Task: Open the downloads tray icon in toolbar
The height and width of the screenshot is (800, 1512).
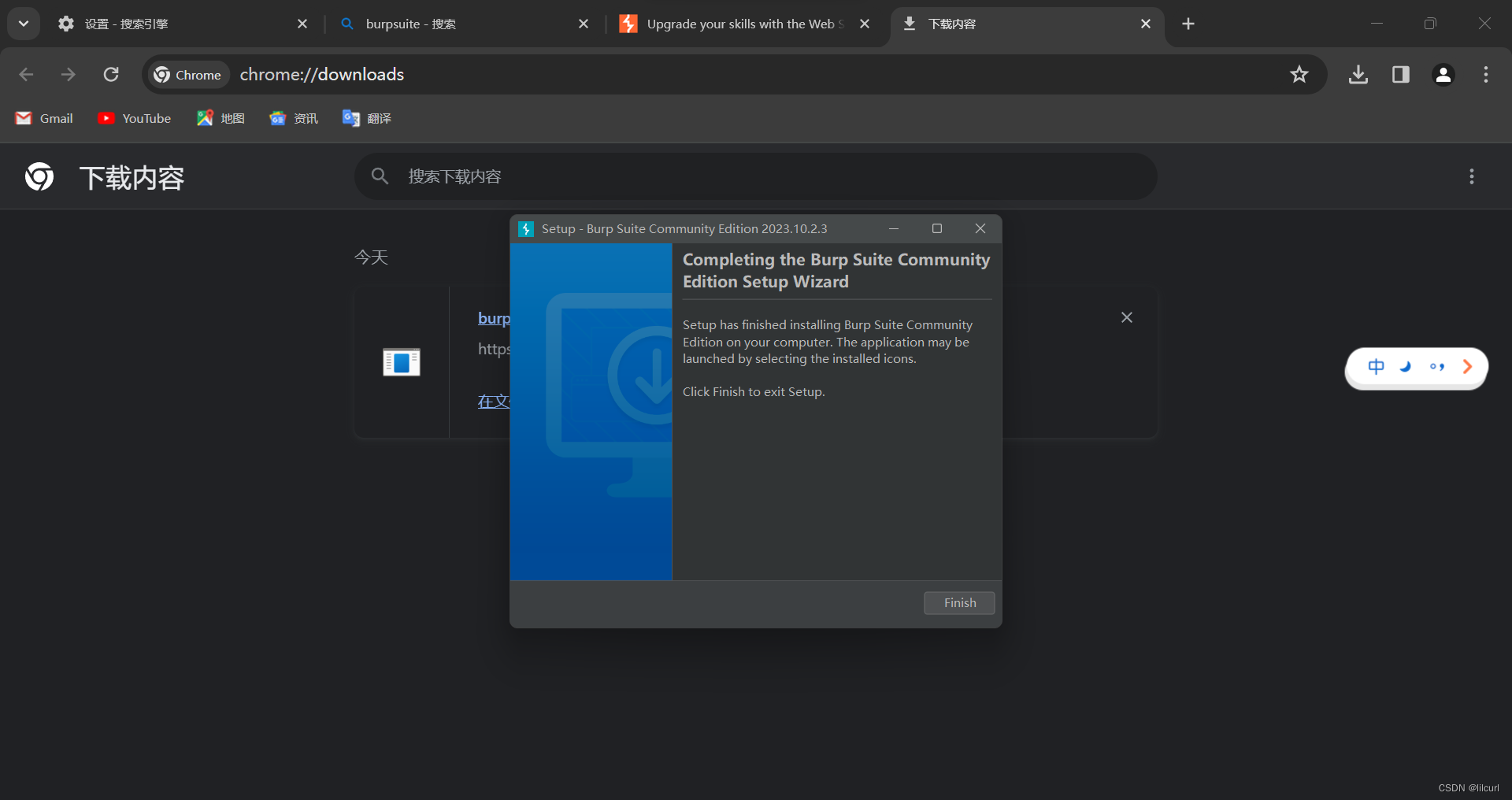Action: [1358, 75]
